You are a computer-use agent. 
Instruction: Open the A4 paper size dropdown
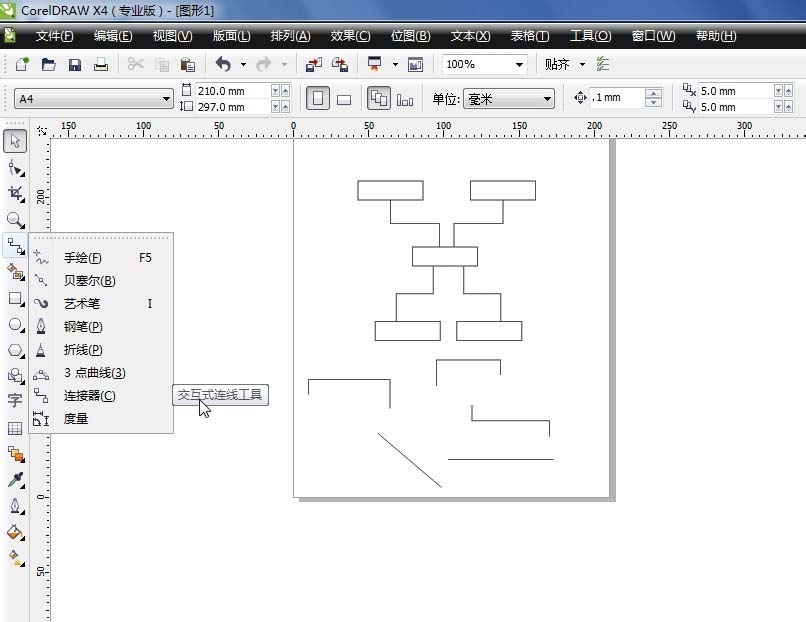[x=94, y=99]
